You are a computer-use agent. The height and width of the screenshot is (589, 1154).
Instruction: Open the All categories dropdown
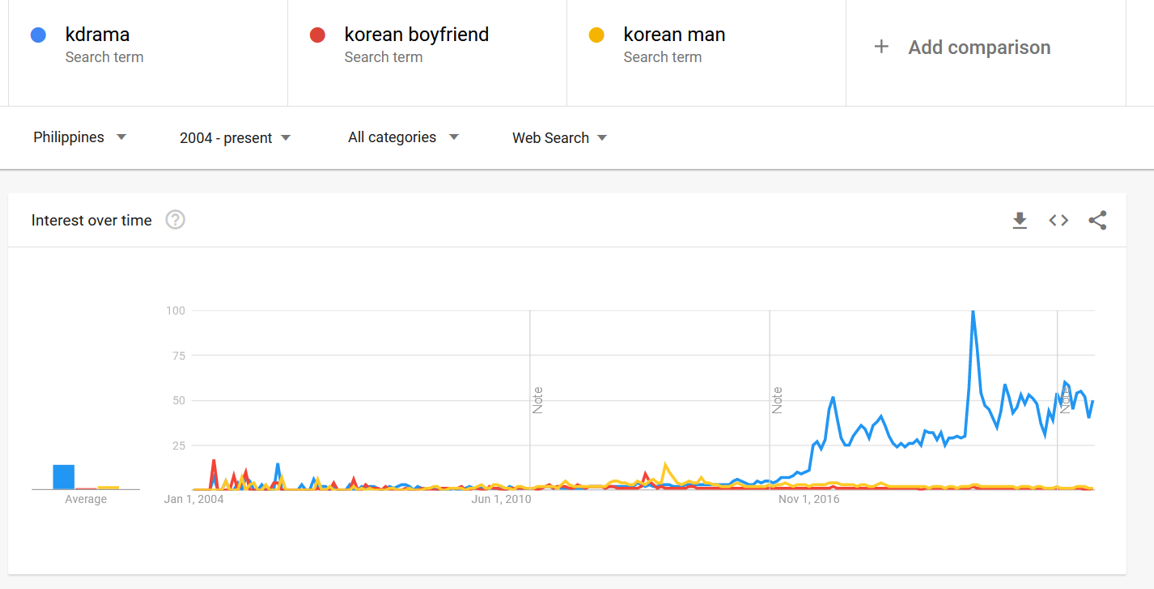pos(403,137)
